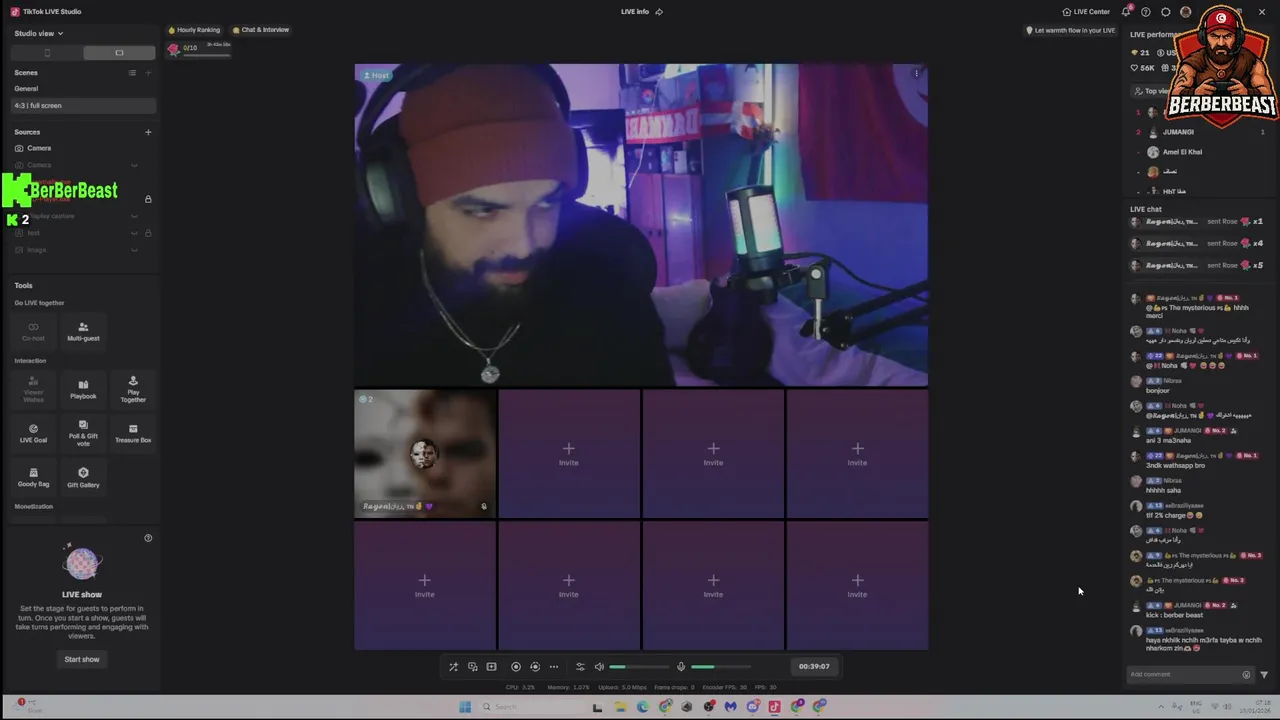Open the Chat & Interview tab
Image resolution: width=1280 pixels, height=720 pixels.
pyautogui.click(x=261, y=30)
